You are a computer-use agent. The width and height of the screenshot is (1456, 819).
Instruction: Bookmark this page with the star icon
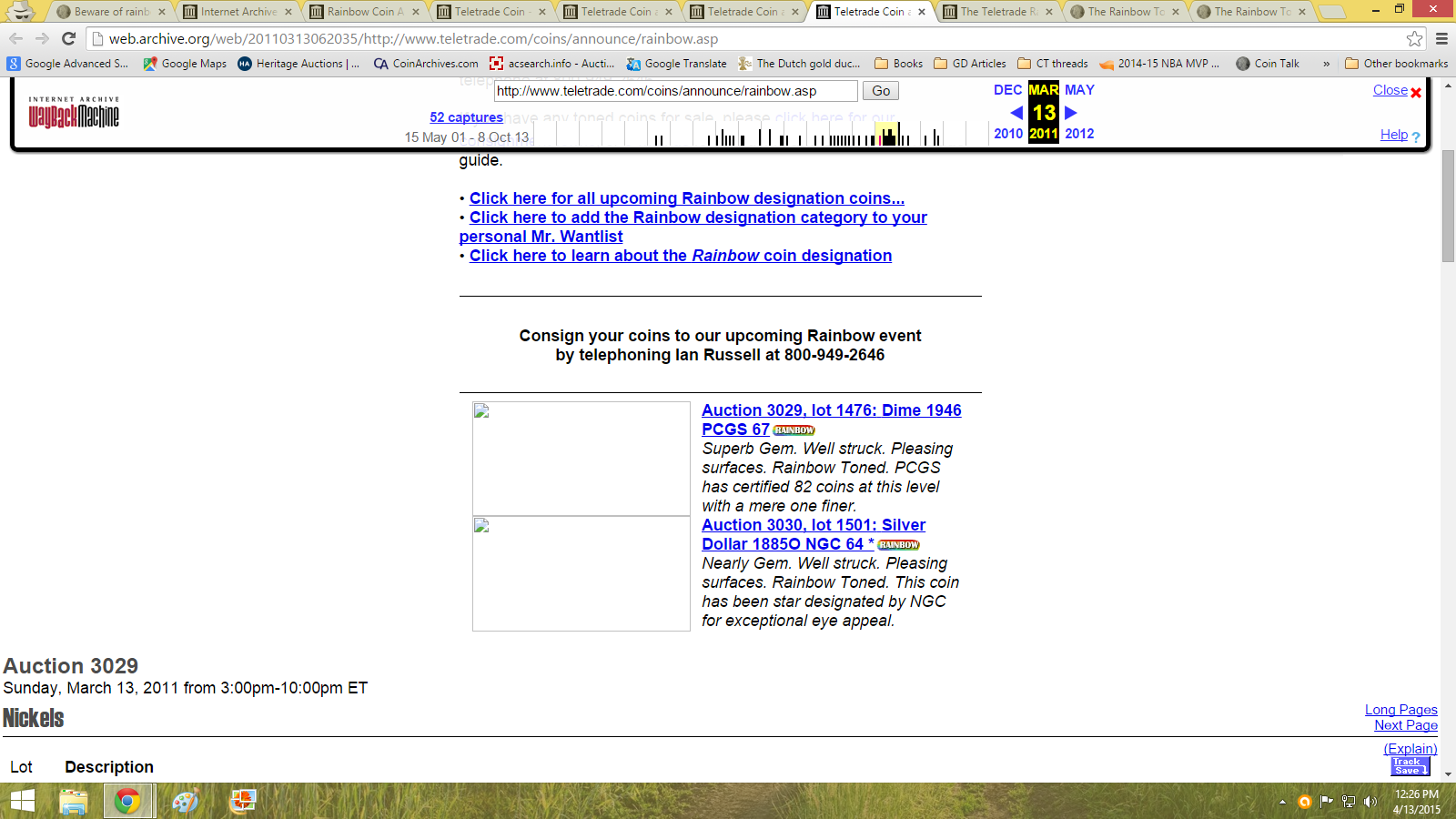1414,38
